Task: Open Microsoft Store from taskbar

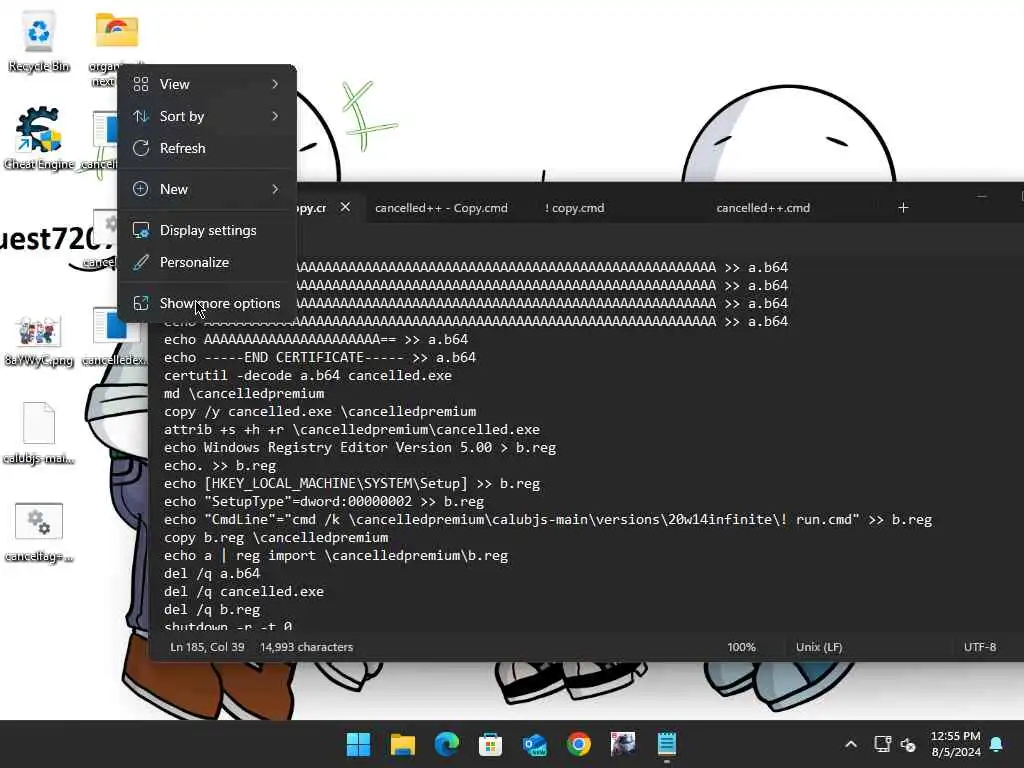Action: [490, 744]
